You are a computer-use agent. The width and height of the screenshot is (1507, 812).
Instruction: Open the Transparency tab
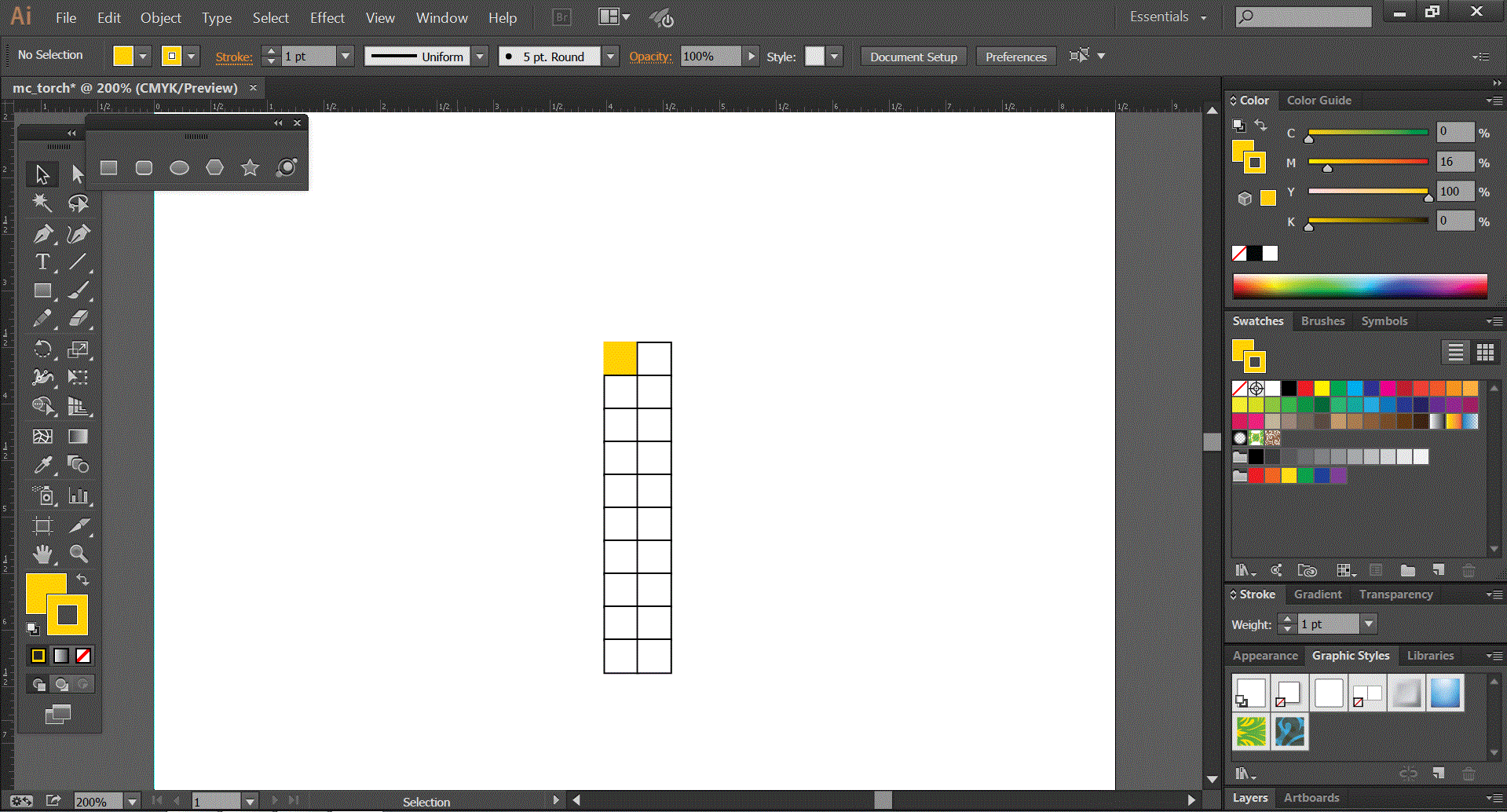(1395, 594)
